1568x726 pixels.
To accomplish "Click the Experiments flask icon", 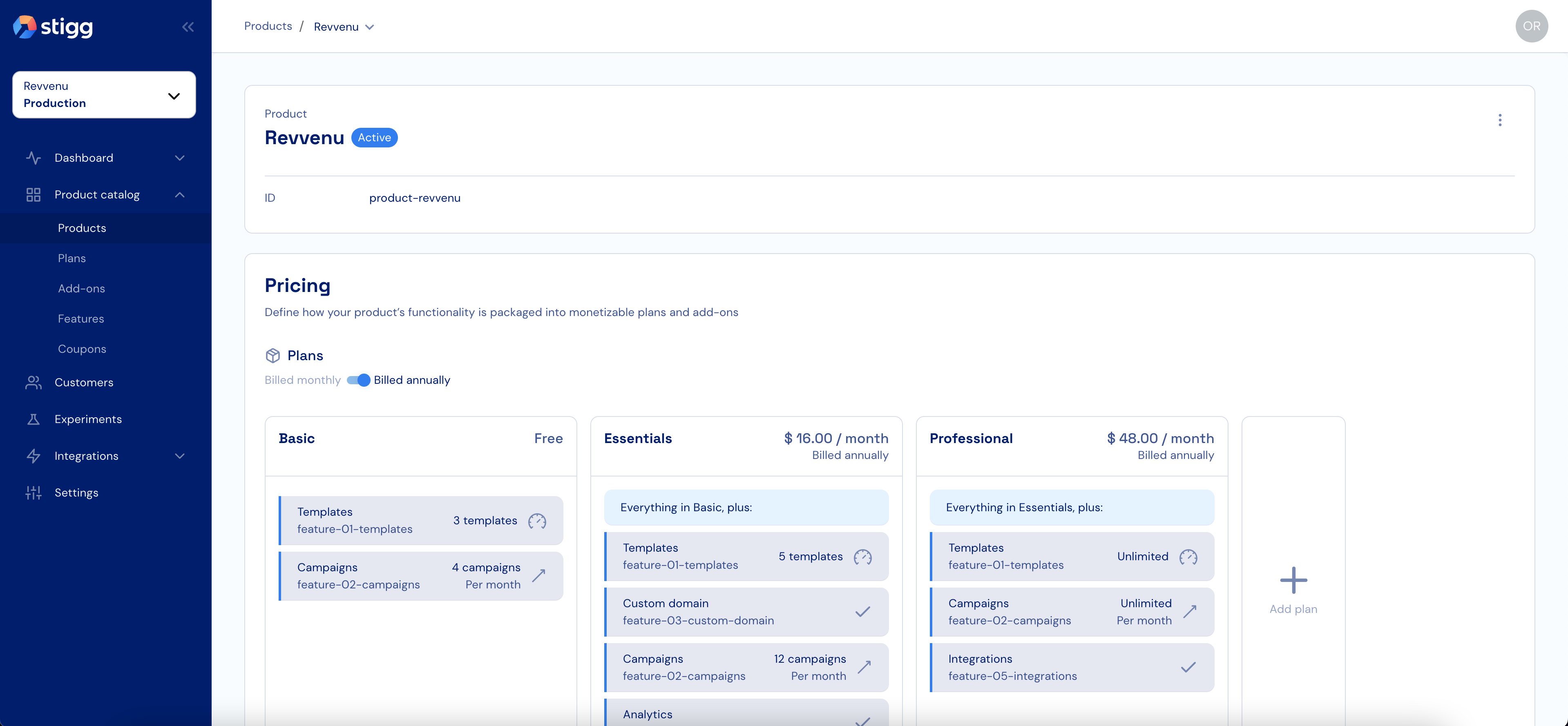I will click(34, 419).
